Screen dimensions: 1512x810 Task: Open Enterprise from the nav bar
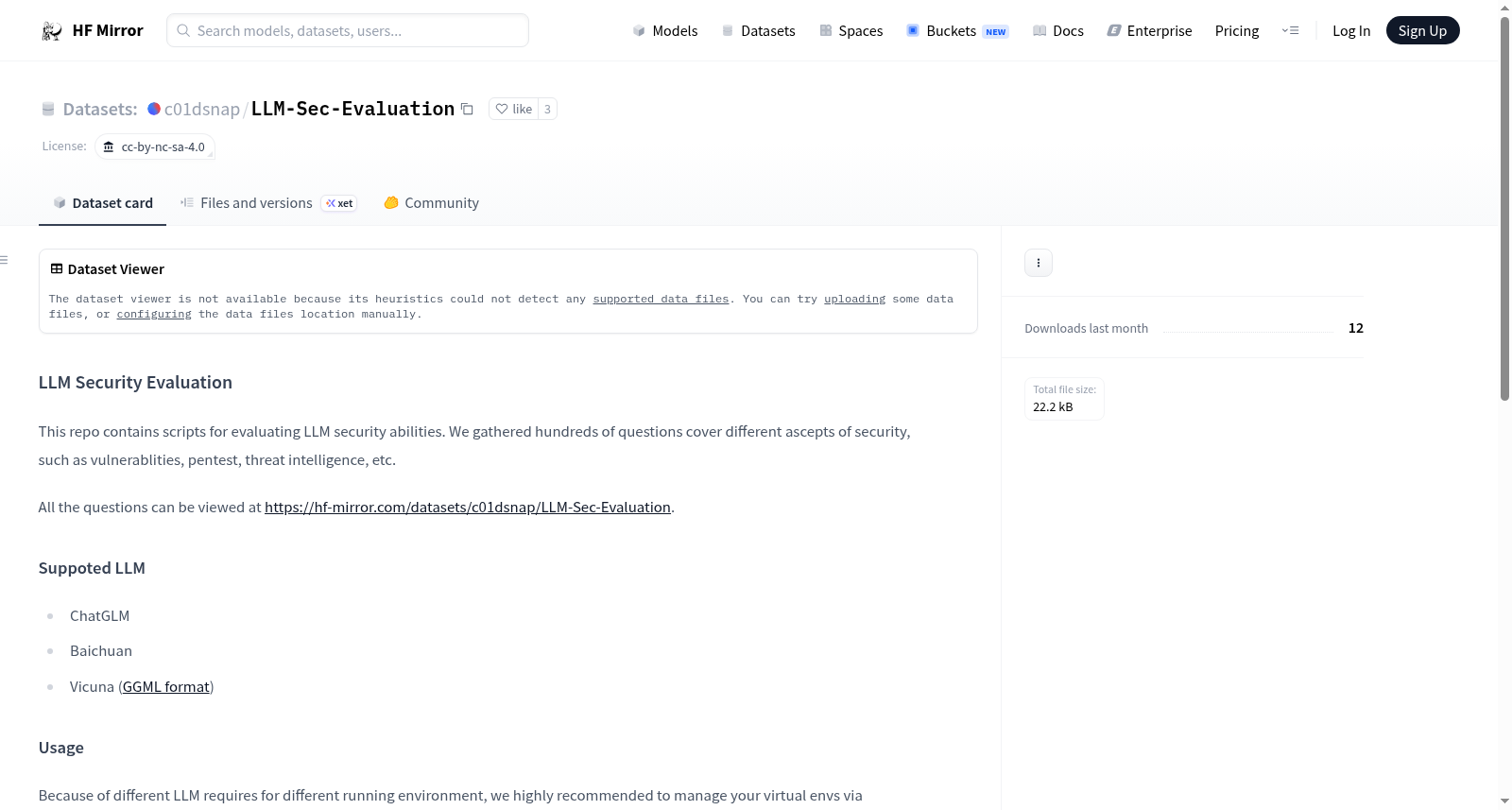click(x=1149, y=30)
